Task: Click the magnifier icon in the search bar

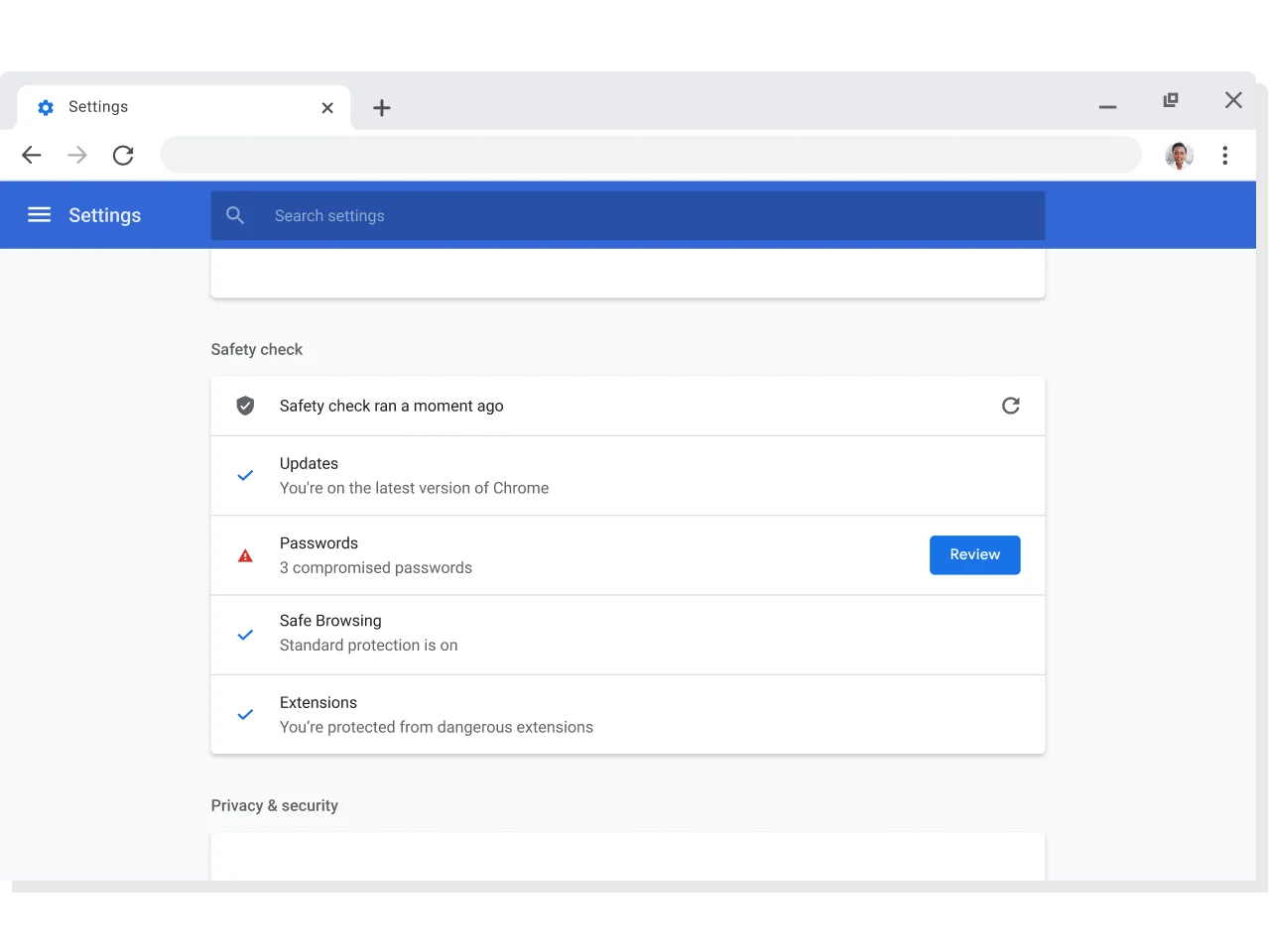Action: pos(235,215)
